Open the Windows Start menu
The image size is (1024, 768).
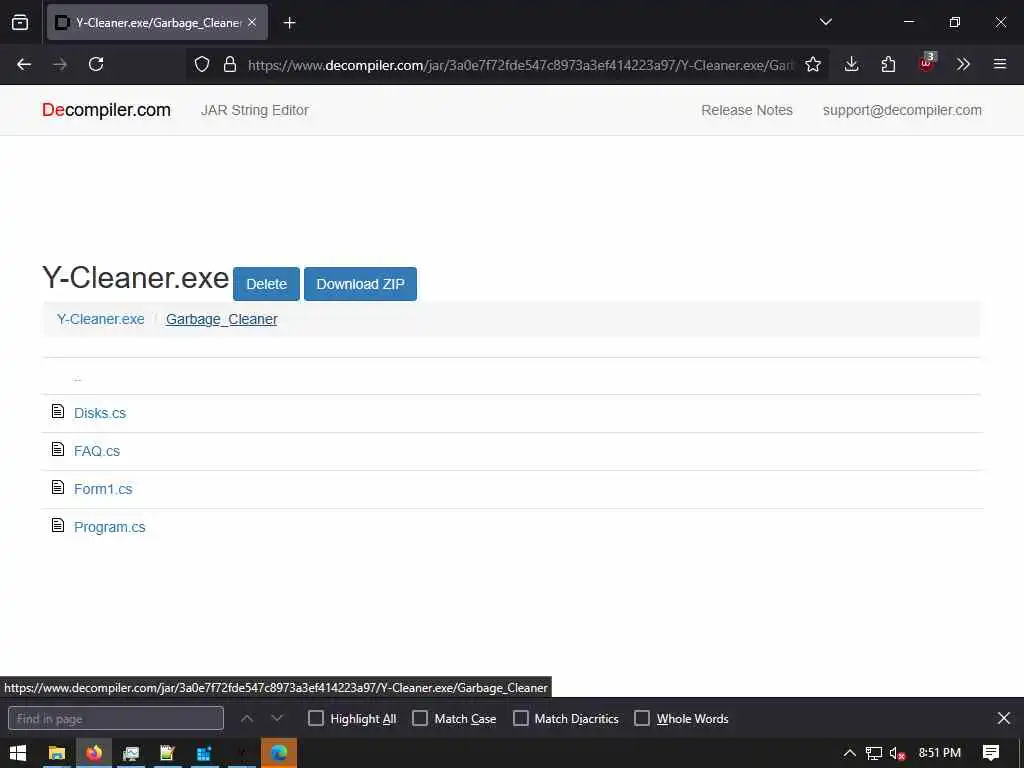(x=18, y=753)
